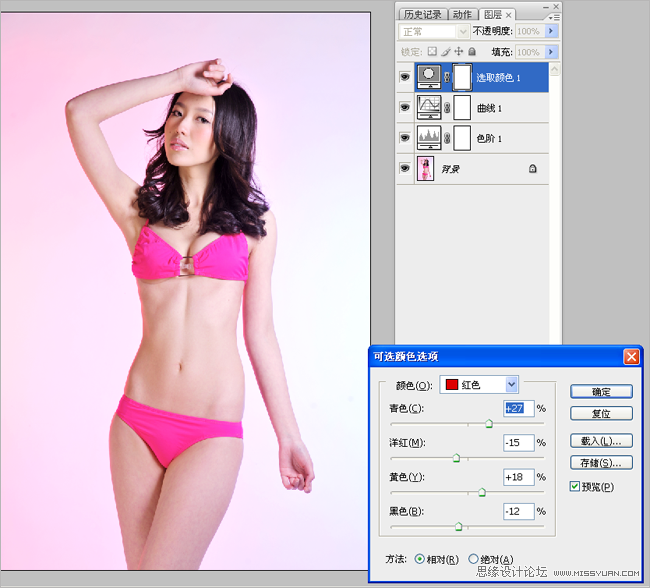The image size is (650, 588).
Task: Select the 相对 relative method radio
Action: (x=420, y=559)
